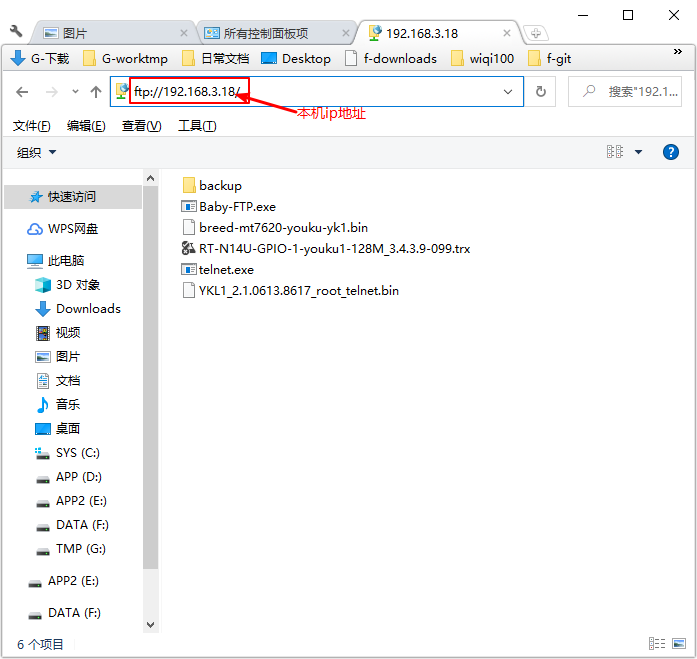Viewport: 697px width, 659px height.
Task: Open 3D 对象 in the sidebar
Action: pos(67,285)
